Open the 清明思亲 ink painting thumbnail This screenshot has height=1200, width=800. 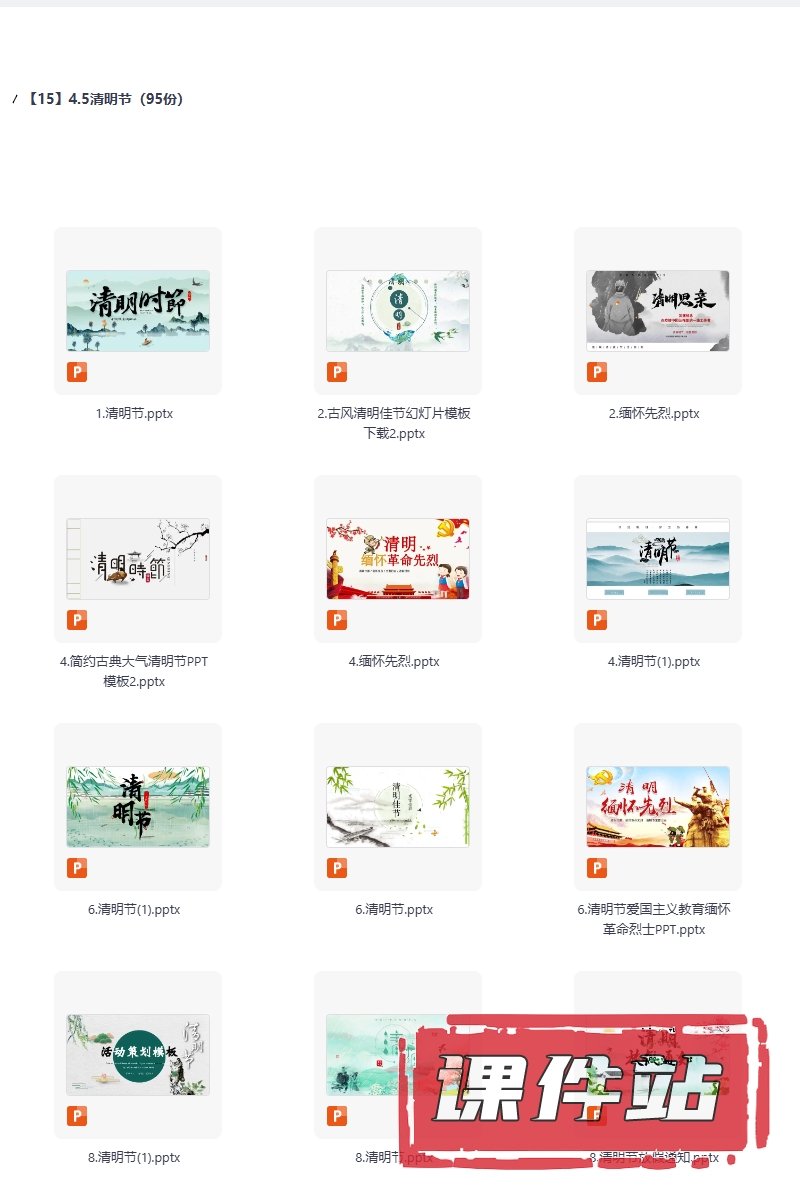(658, 310)
